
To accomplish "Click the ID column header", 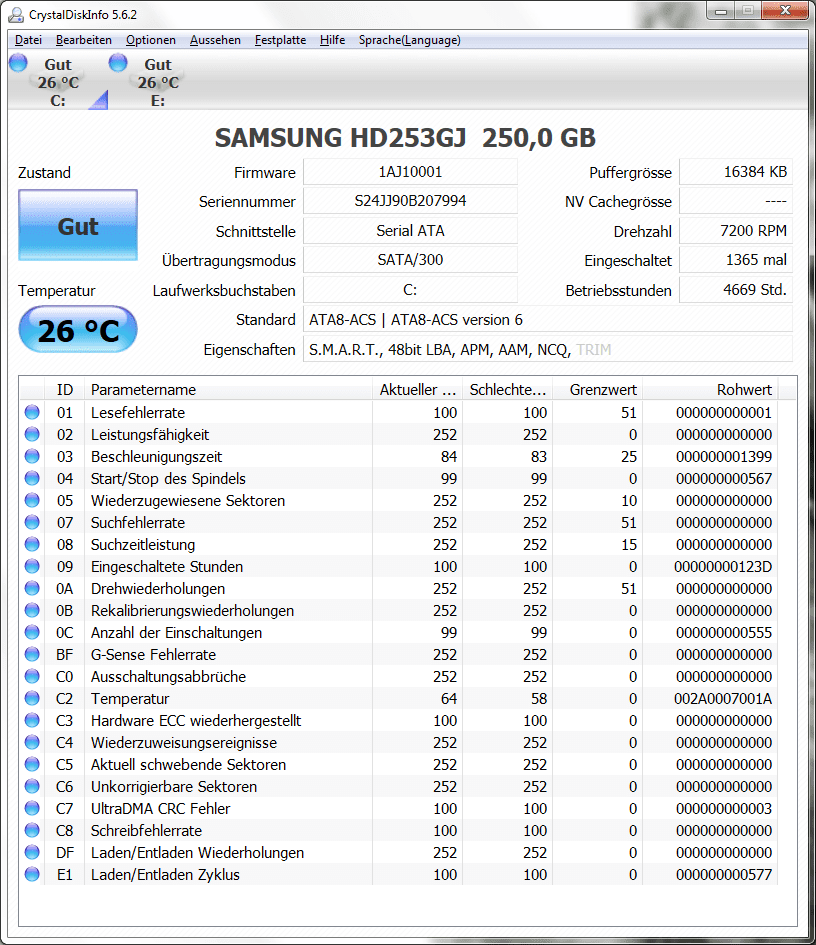I will (64, 390).
